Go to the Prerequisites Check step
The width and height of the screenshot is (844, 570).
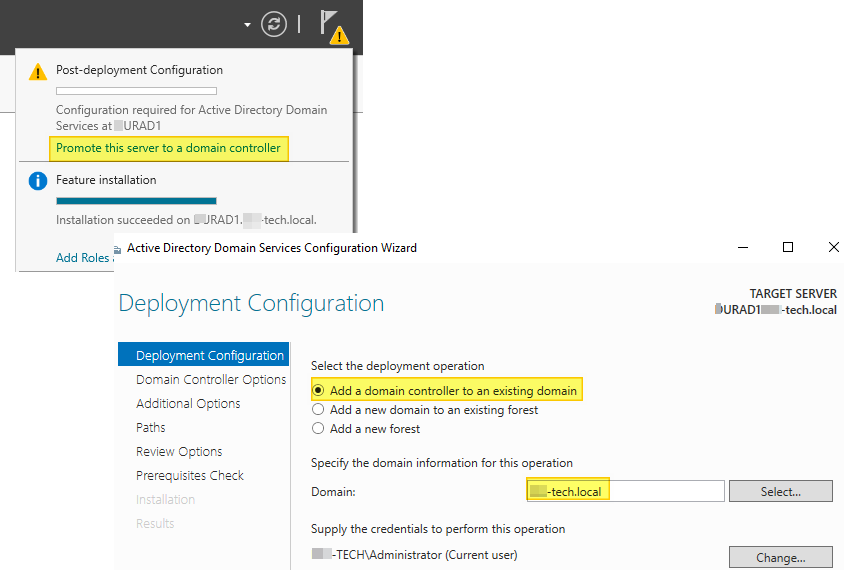click(x=189, y=476)
